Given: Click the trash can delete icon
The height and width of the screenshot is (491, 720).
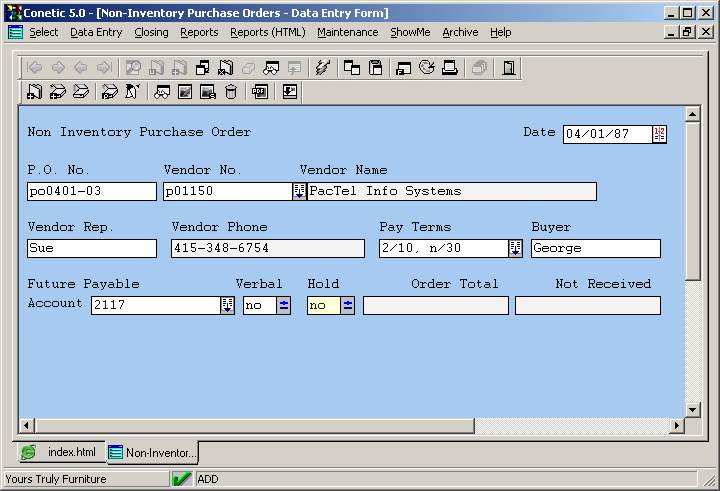Looking at the screenshot, I should 231,92.
